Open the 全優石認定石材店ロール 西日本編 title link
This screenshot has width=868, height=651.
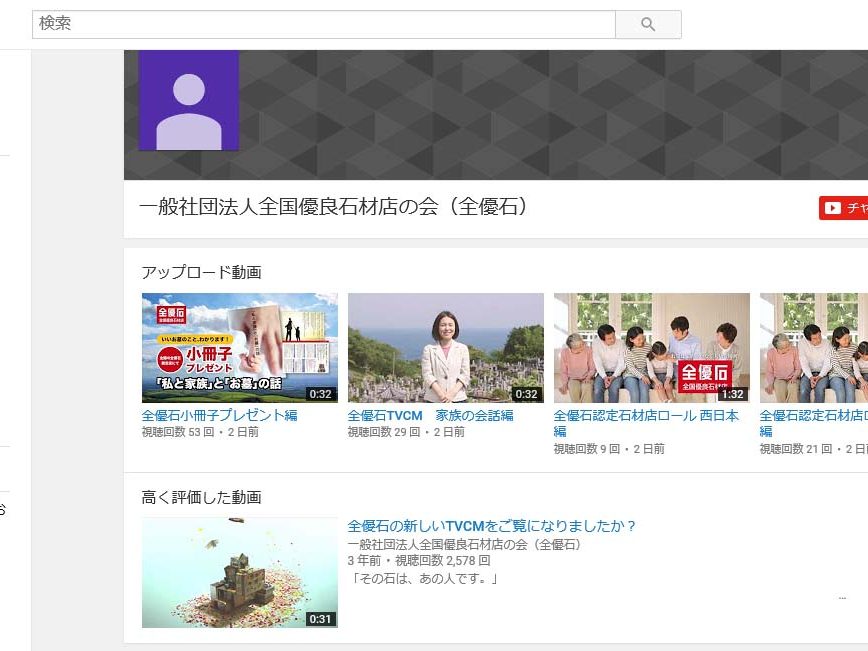646,423
